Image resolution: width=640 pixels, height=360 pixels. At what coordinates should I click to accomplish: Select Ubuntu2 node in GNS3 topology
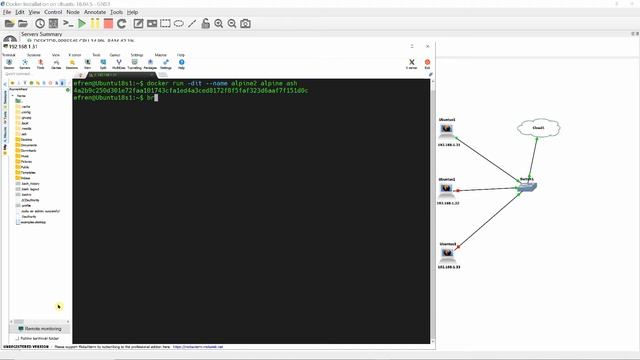[x=446, y=189]
